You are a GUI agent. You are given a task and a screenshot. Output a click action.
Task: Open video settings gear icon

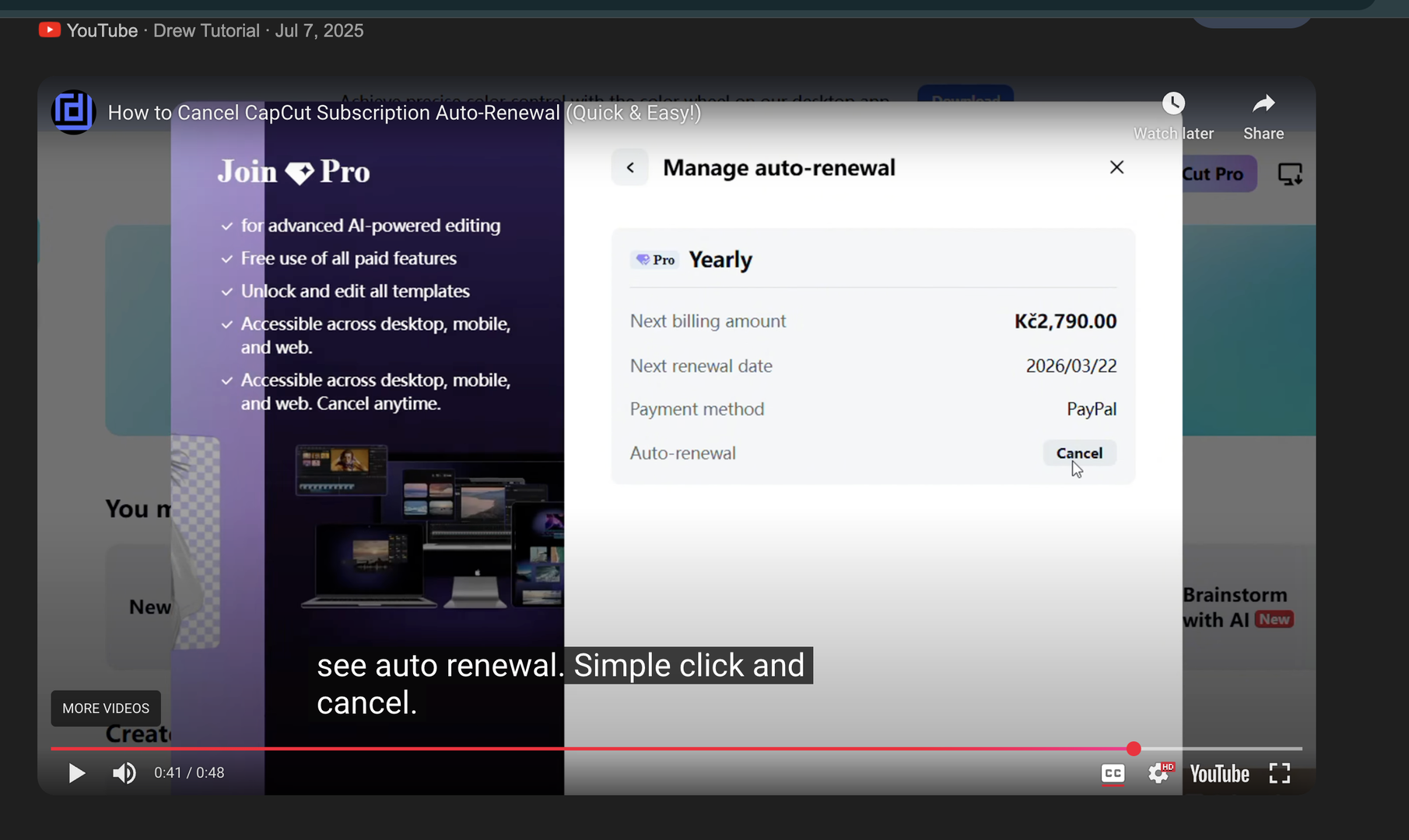[1159, 773]
